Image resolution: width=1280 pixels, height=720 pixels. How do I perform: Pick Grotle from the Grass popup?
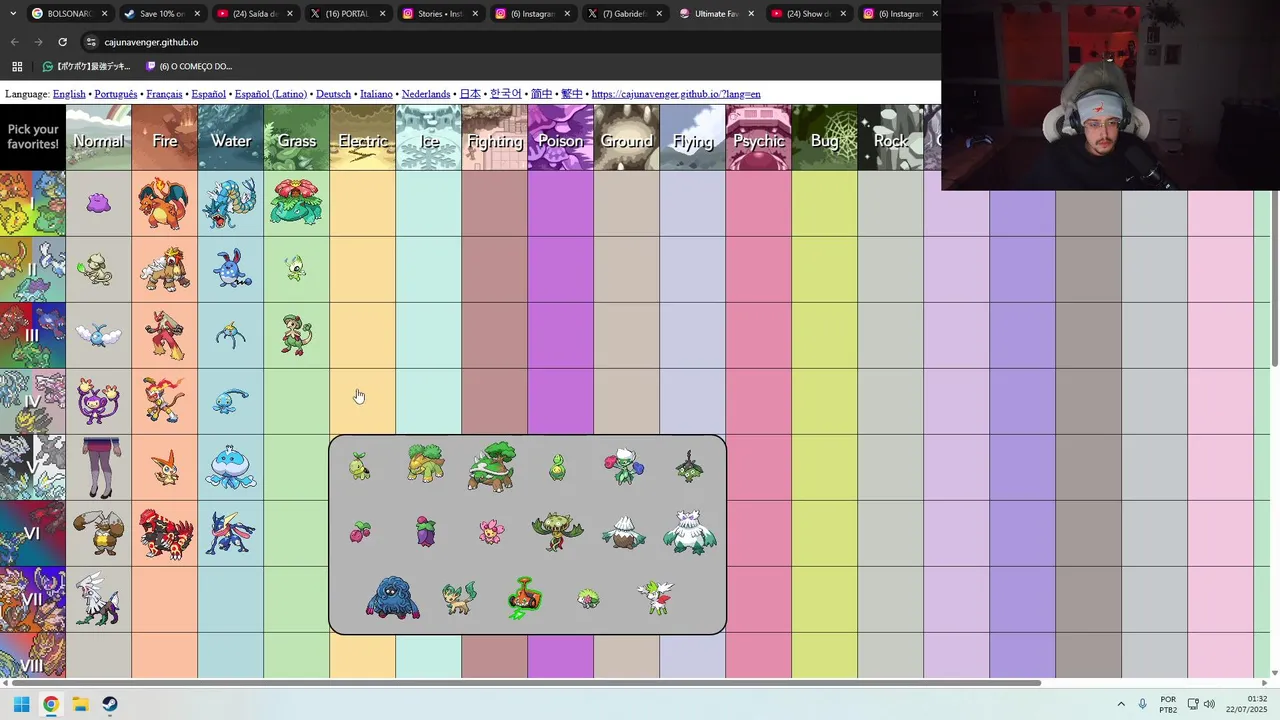tap(425, 463)
